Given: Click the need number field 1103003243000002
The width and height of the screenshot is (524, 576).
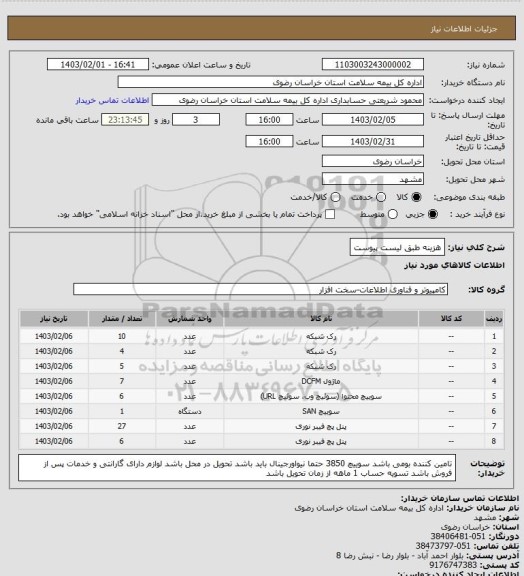Looking at the screenshot, I should tap(373, 65).
